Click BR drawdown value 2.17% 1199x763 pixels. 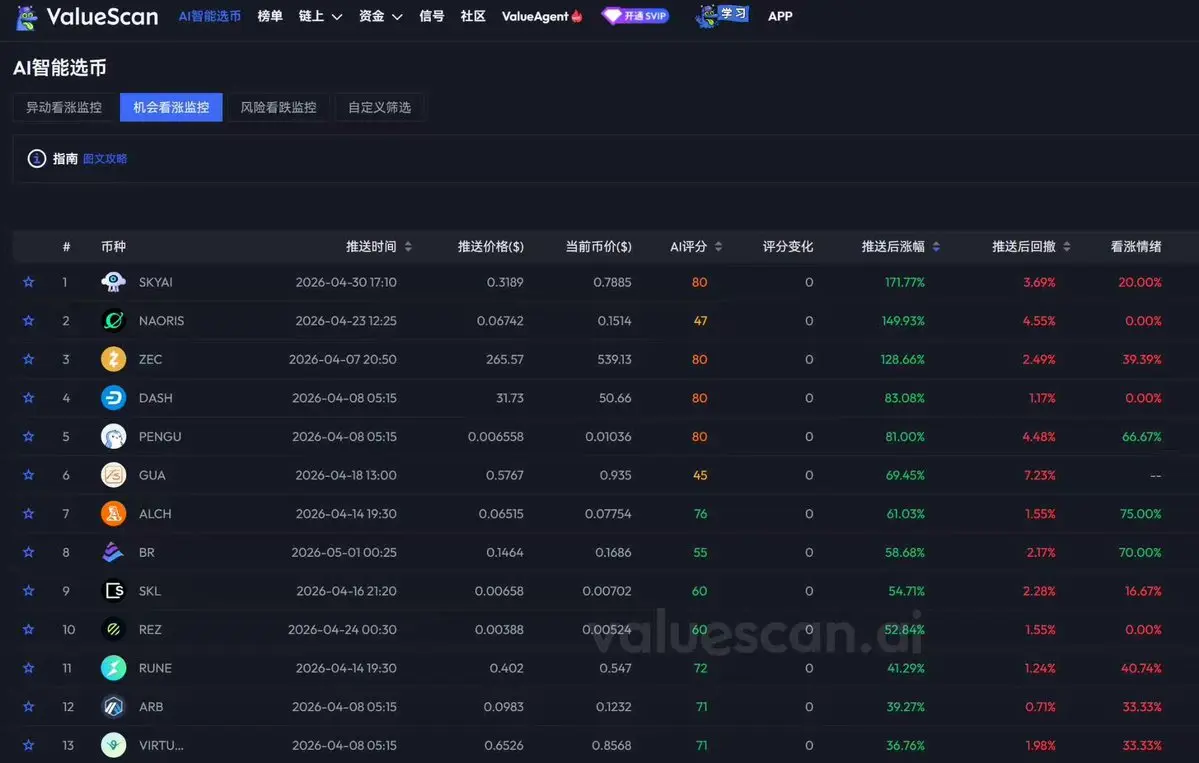pos(1041,552)
